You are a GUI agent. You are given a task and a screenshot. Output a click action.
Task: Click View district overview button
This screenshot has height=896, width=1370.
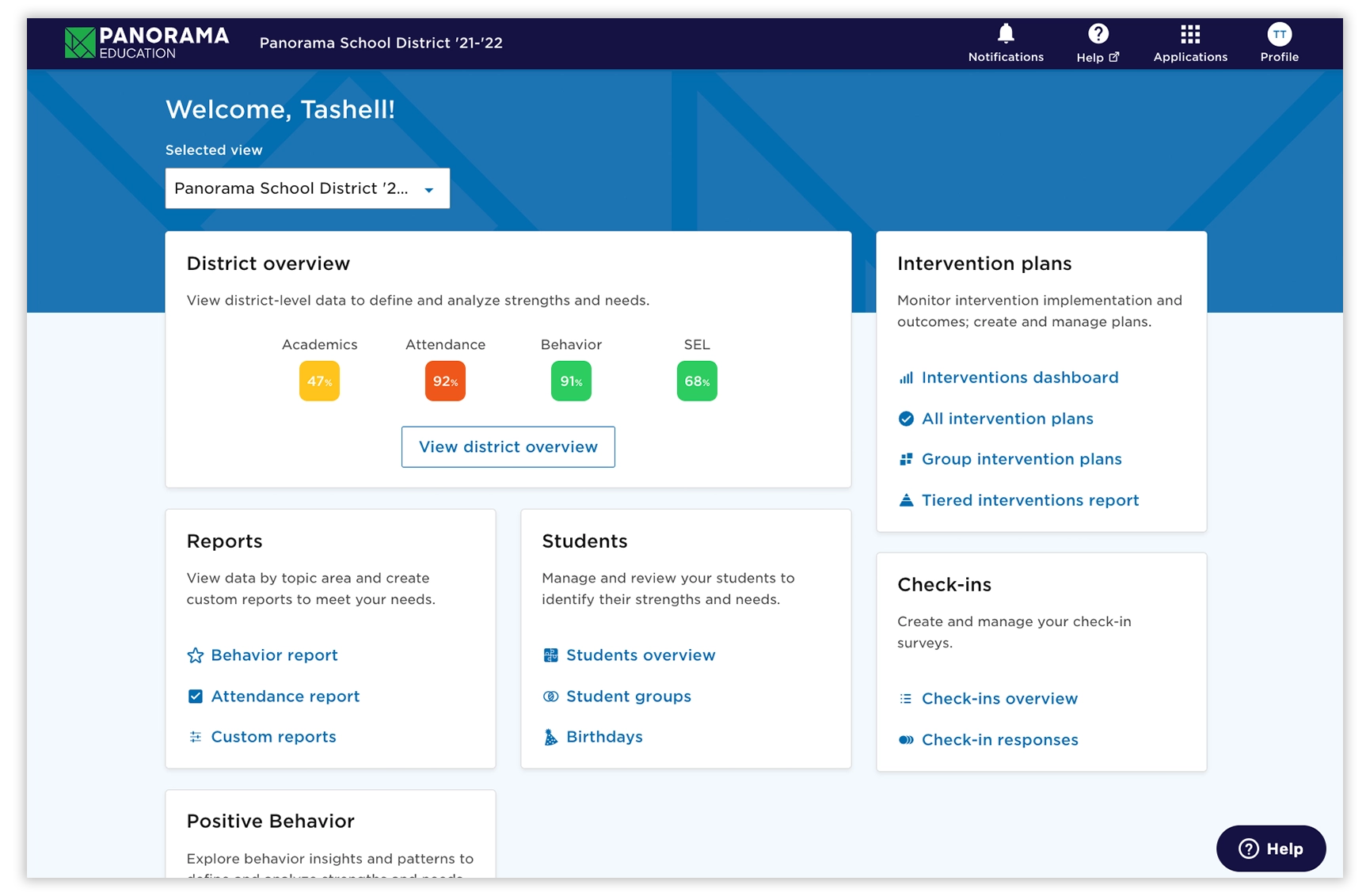tap(508, 447)
